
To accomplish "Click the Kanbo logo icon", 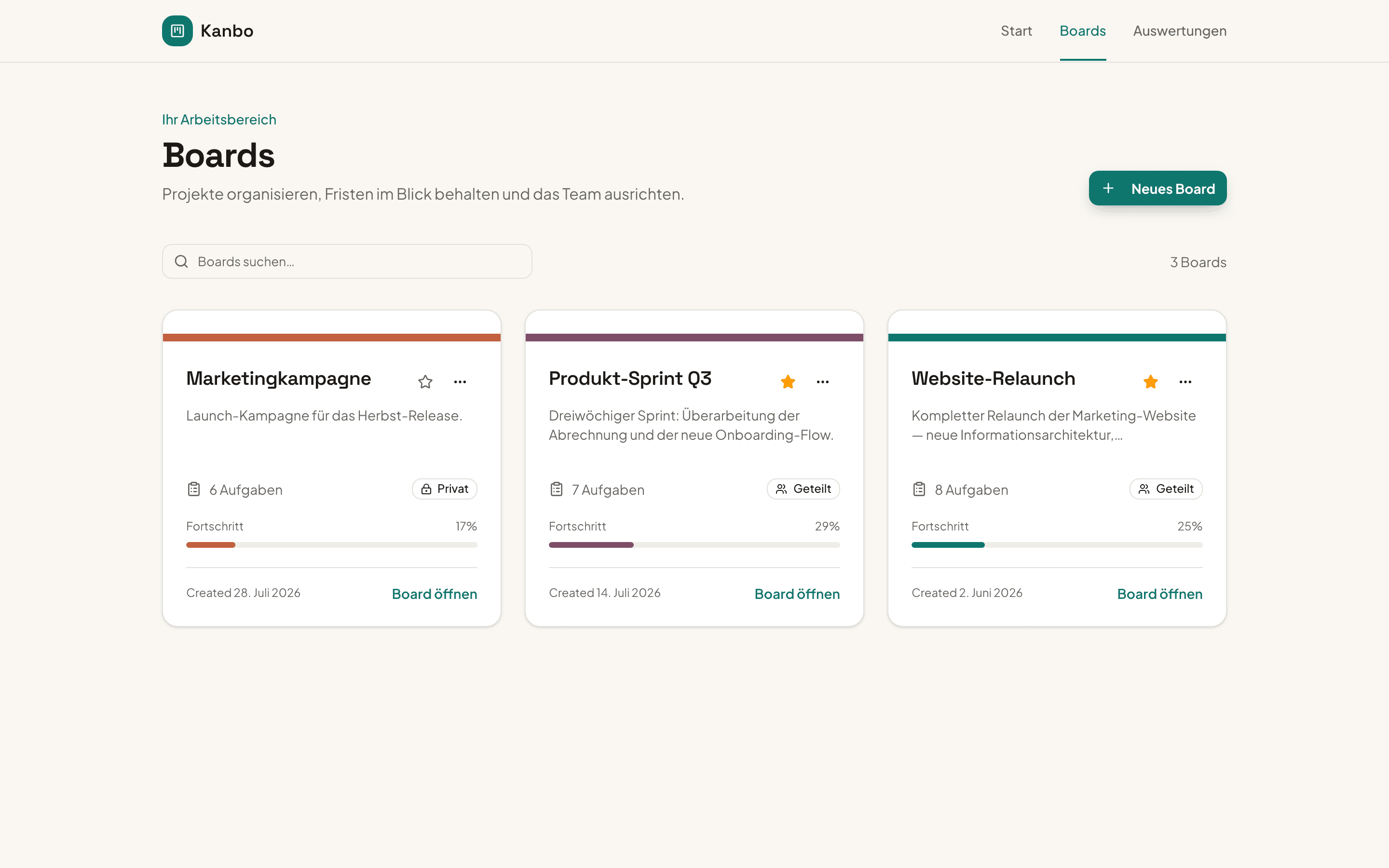I will pos(177,30).
